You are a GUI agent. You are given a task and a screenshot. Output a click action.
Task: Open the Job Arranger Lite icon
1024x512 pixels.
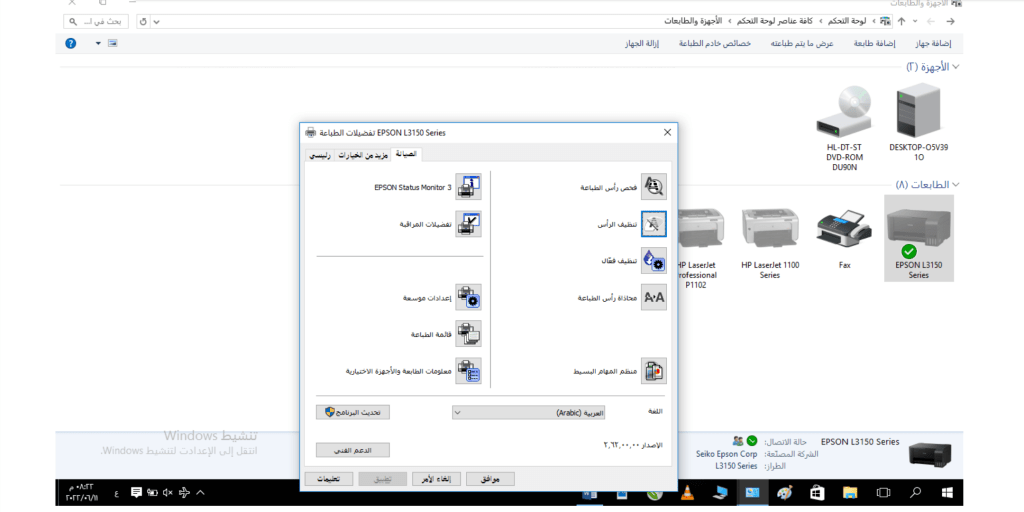(653, 371)
